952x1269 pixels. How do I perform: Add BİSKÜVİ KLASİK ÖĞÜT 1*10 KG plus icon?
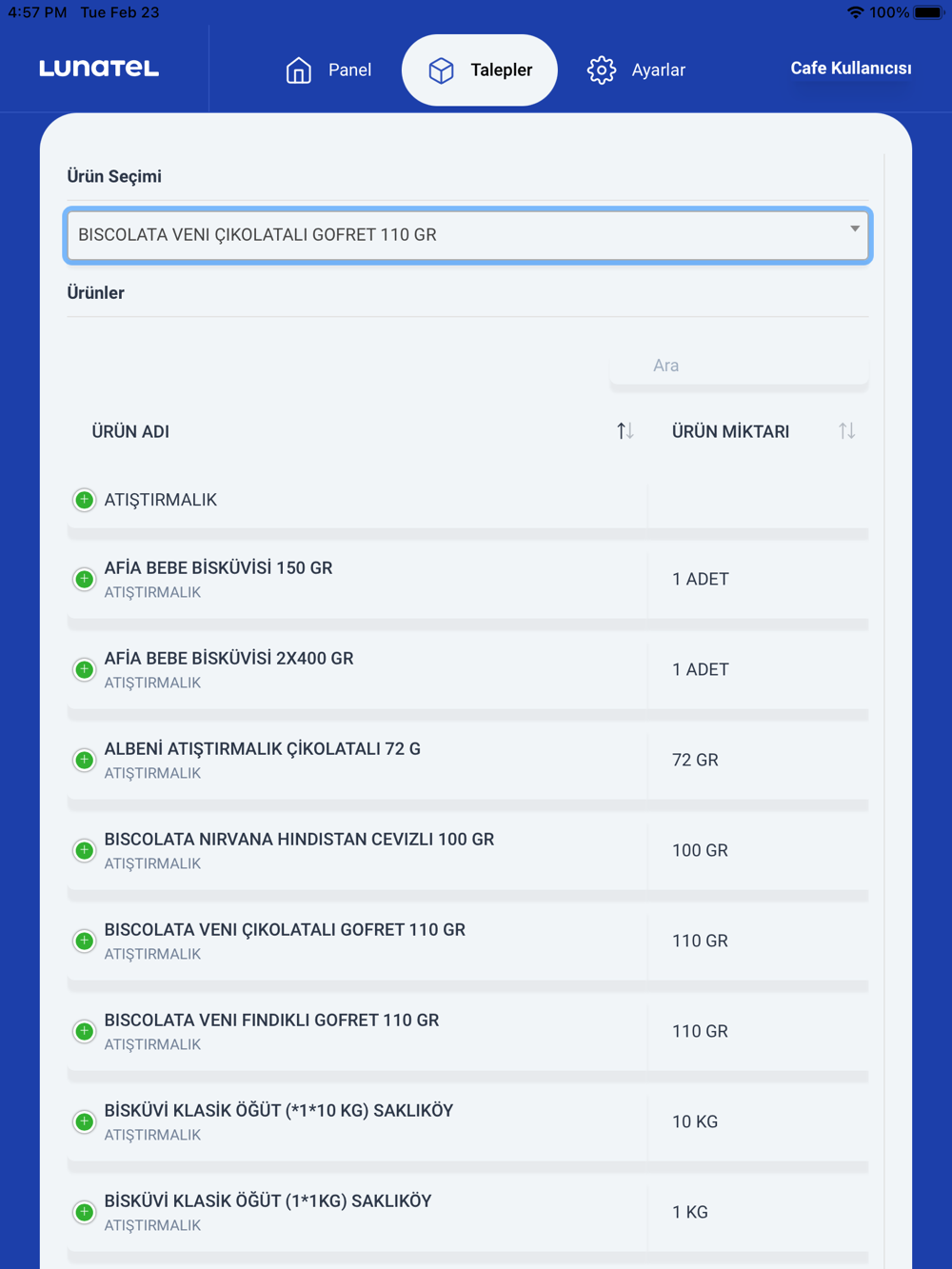pyautogui.click(x=85, y=1121)
